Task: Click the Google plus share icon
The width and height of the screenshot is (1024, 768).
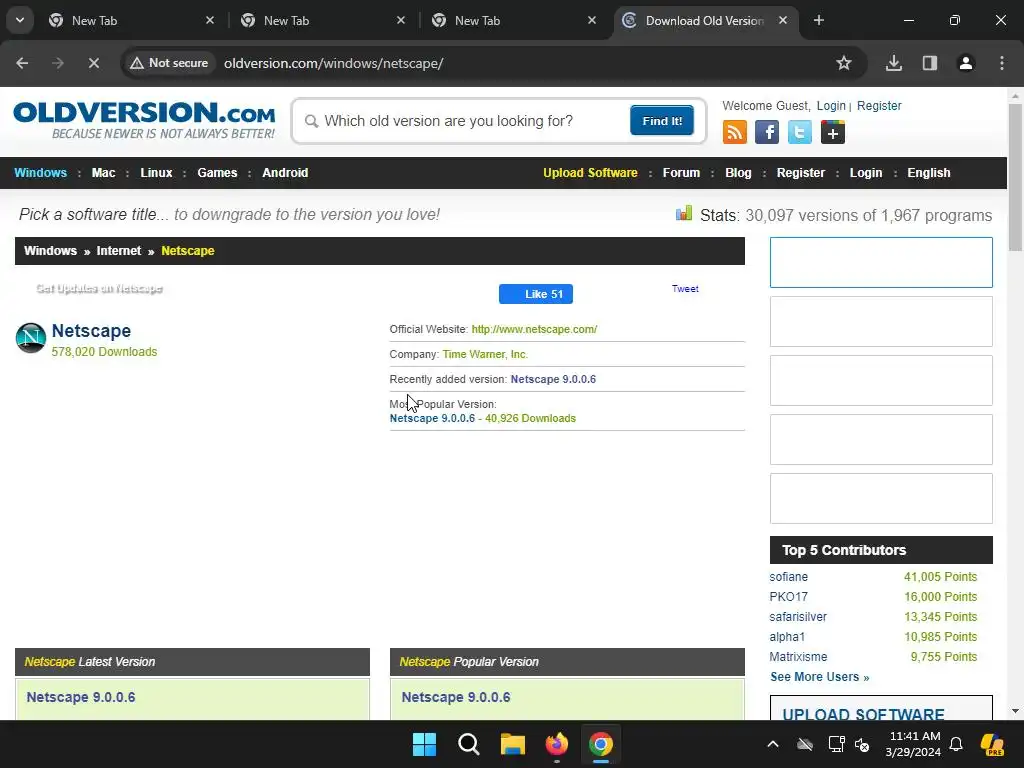Action: 833,133
